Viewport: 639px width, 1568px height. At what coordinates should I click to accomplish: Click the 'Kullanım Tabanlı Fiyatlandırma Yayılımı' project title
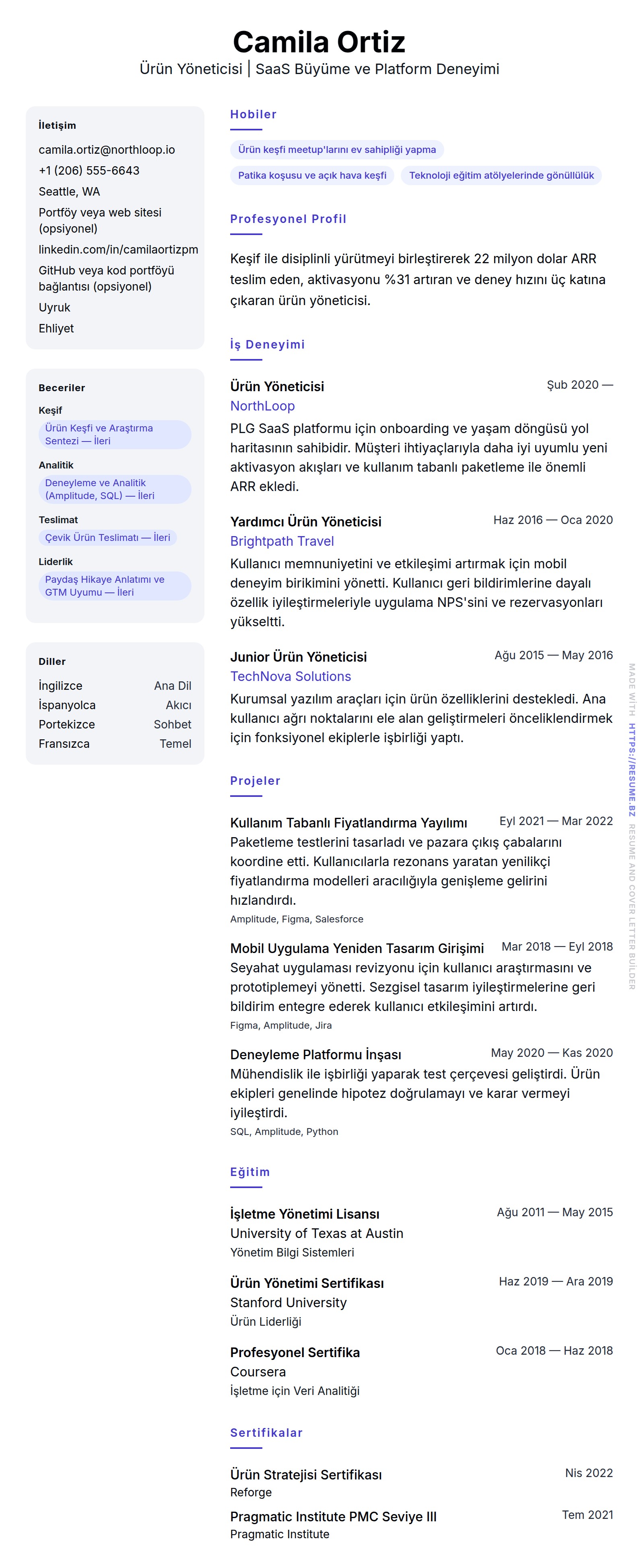pos(348,823)
